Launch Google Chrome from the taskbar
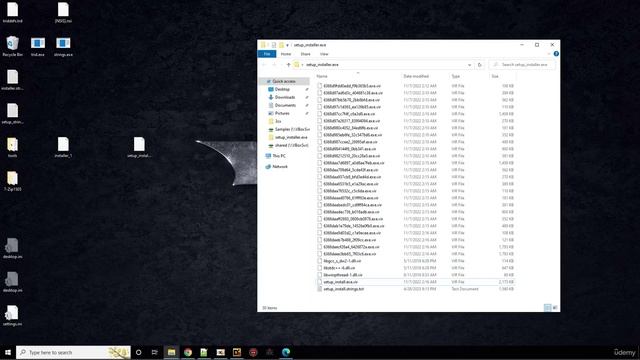 point(188,352)
